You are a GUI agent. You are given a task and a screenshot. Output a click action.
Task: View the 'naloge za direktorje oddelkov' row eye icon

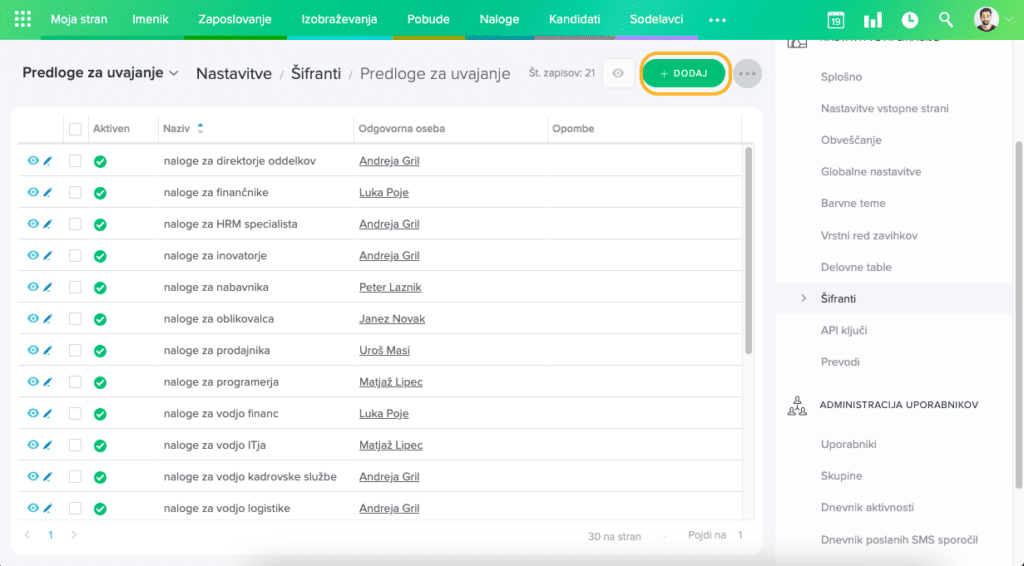pyautogui.click(x=33, y=160)
